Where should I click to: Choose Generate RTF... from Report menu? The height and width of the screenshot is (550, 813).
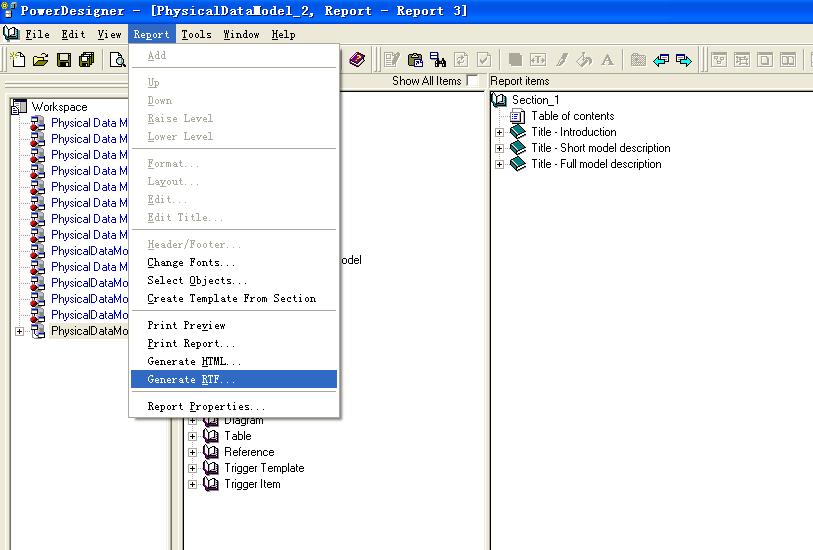[234, 379]
